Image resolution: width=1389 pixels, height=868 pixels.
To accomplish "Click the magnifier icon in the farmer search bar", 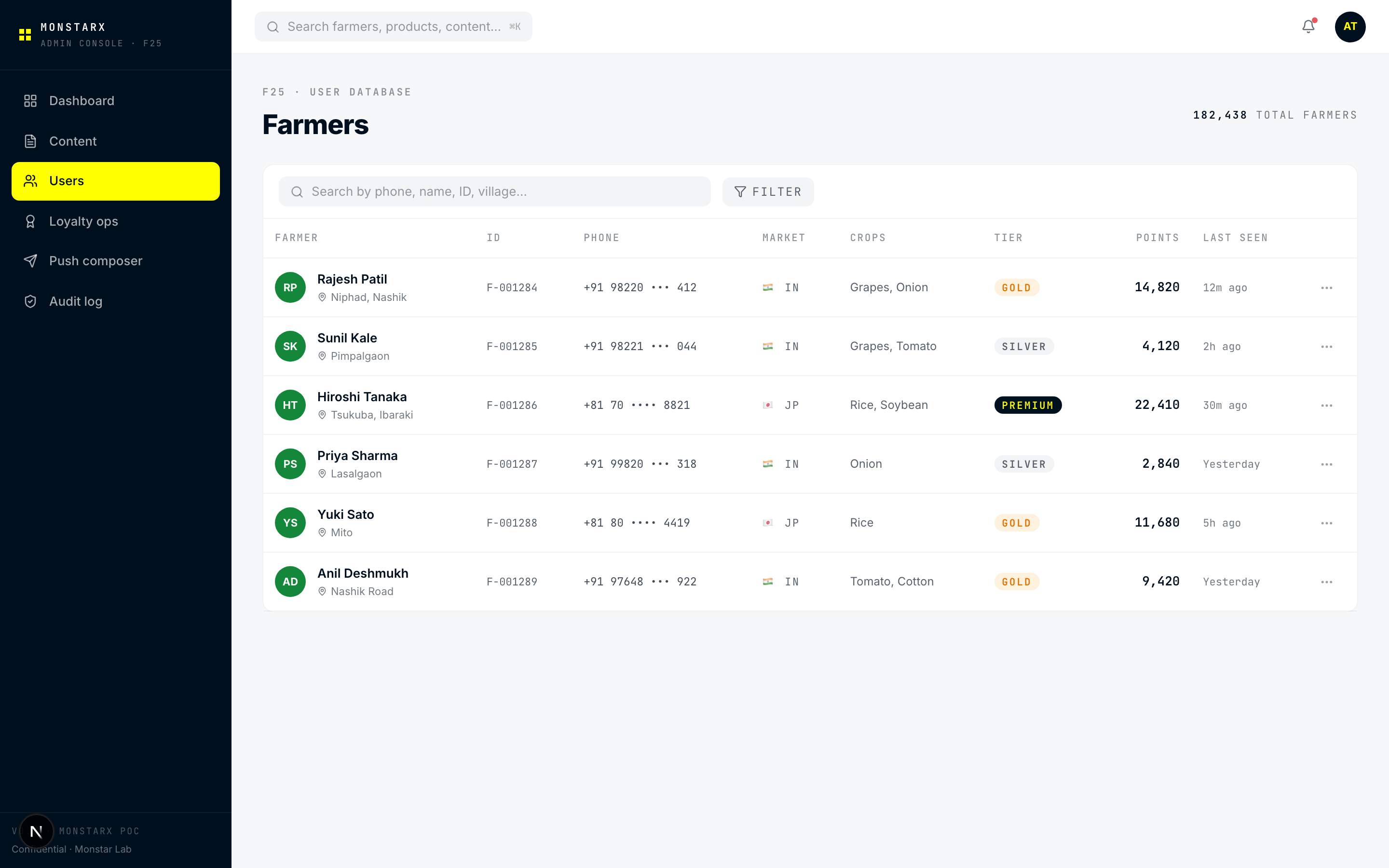I will pyautogui.click(x=297, y=191).
